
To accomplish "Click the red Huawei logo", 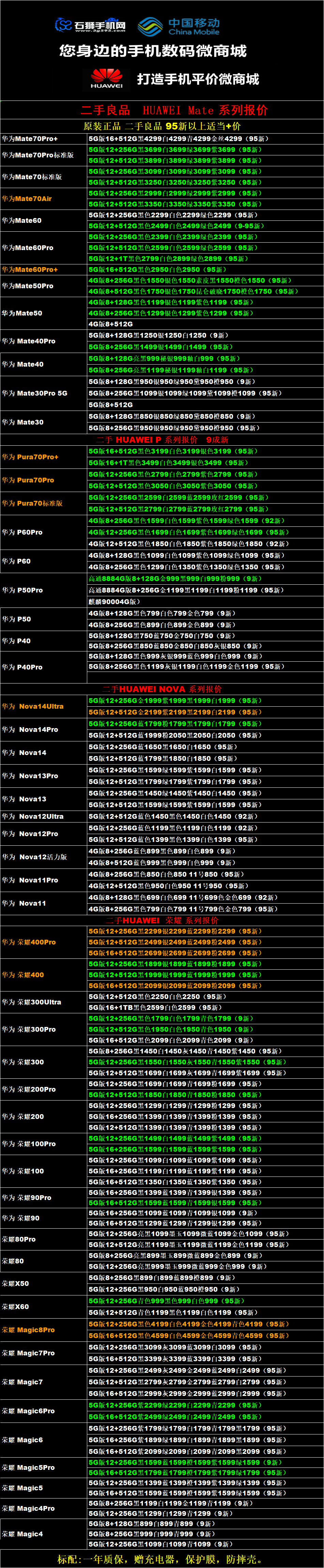I will click(x=107, y=78).
